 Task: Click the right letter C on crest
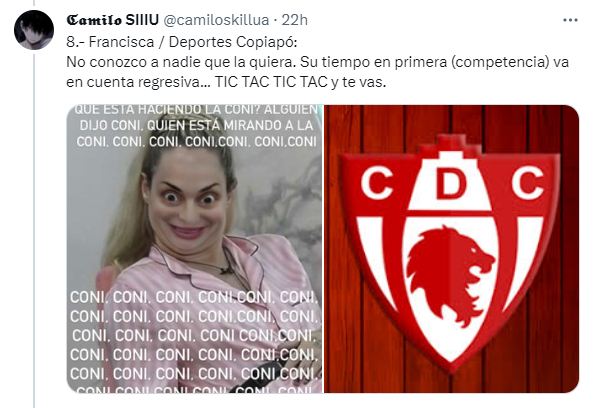527,184
